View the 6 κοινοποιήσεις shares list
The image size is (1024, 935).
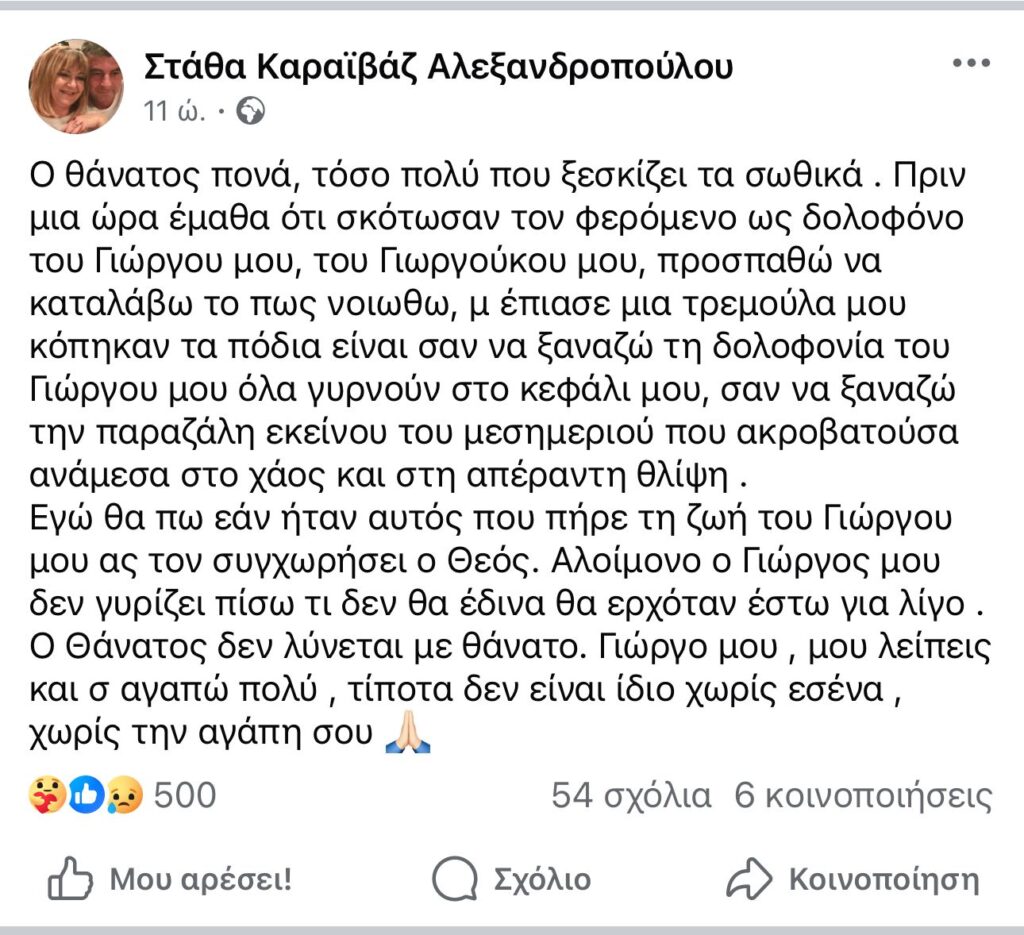tap(864, 796)
